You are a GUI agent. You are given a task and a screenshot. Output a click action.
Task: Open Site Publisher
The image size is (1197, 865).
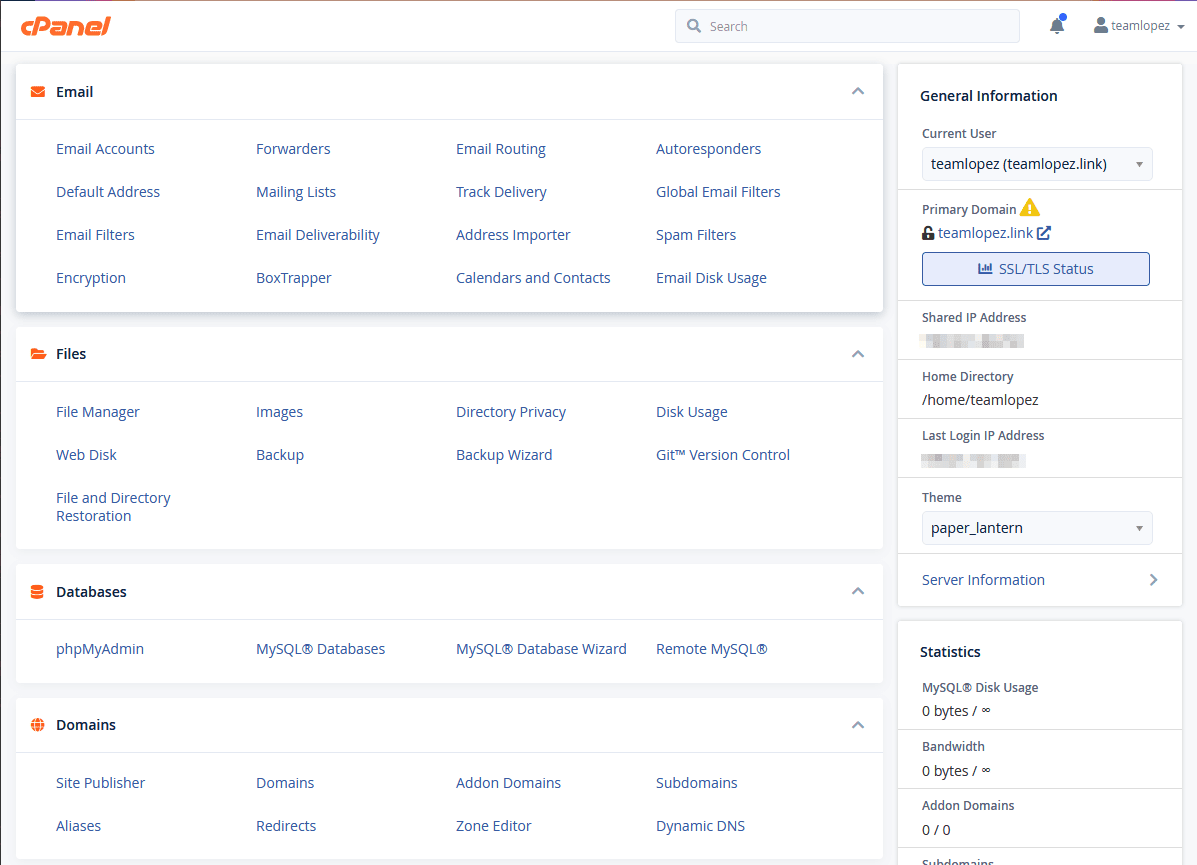(100, 783)
